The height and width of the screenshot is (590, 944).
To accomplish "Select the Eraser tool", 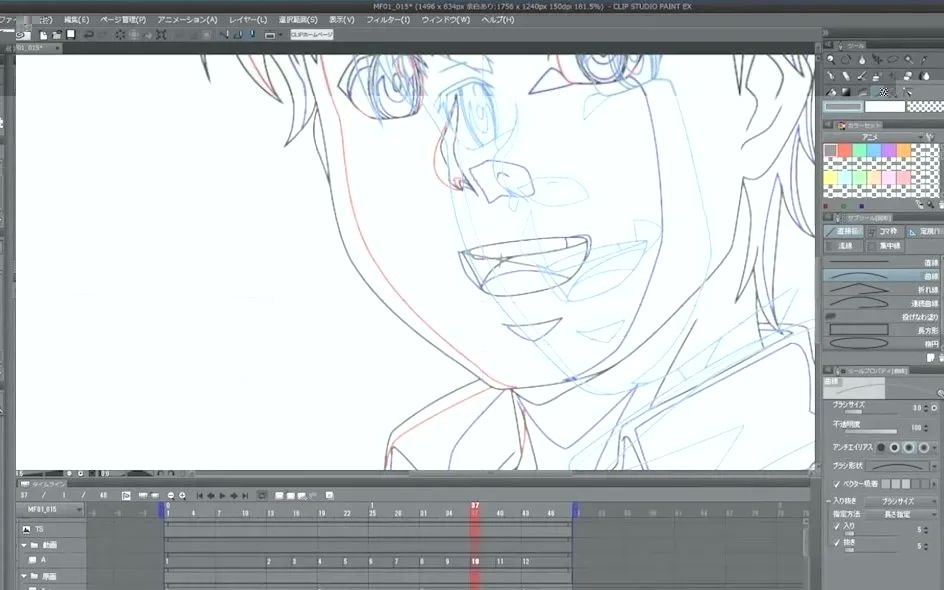I will click(908, 76).
